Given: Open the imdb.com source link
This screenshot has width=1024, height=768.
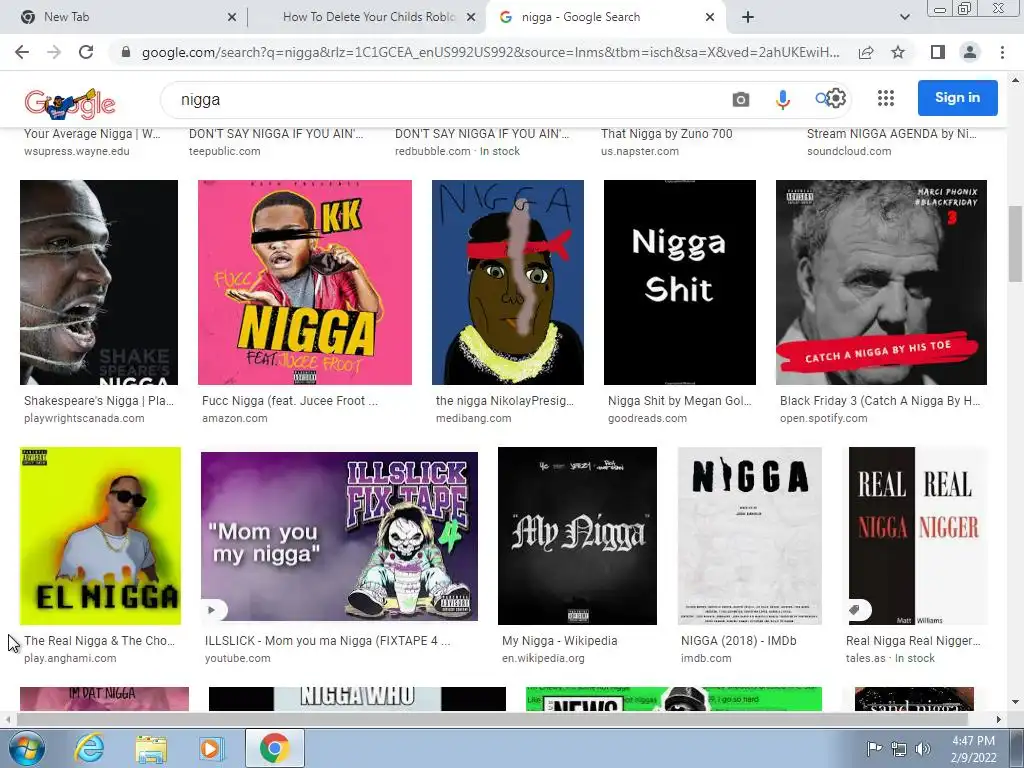Looking at the screenshot, I should pyautogui.click(x=706, y=658).
